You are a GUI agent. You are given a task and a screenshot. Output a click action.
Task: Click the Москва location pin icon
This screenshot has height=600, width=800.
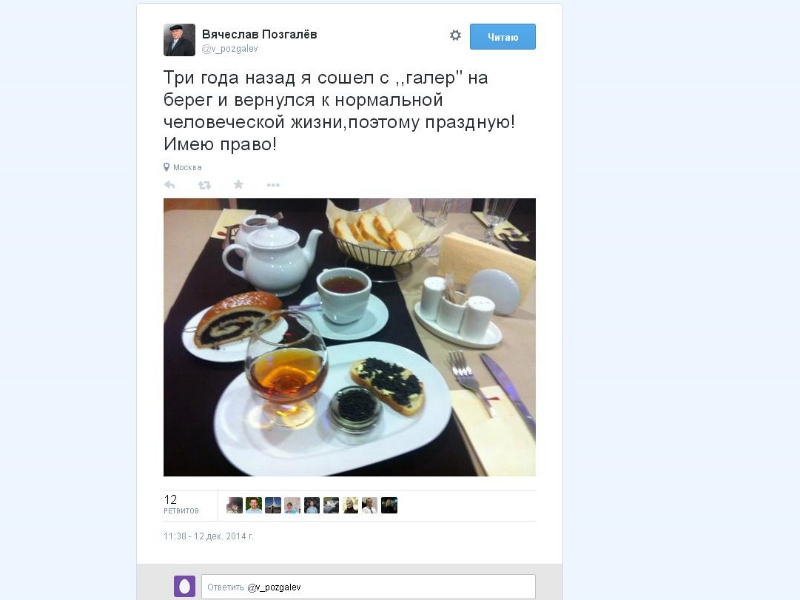(x=166, y=167)
